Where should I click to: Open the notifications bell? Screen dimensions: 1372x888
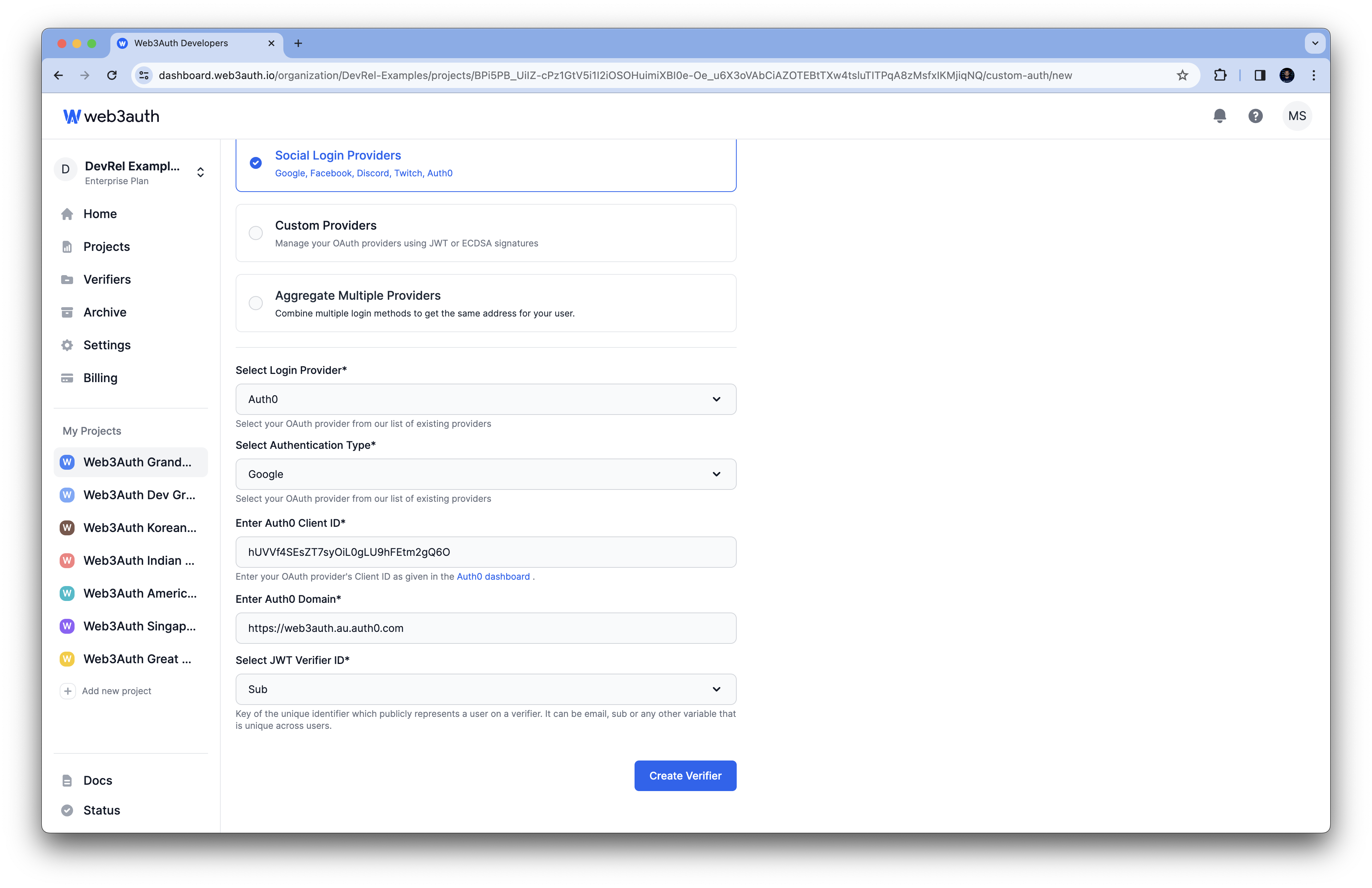(1219, 116)
